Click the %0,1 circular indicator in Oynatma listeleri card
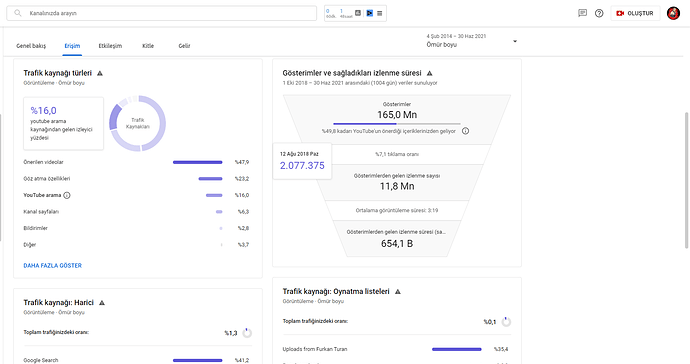The width and height of the screenshot is (690, 364). [506, 322]
